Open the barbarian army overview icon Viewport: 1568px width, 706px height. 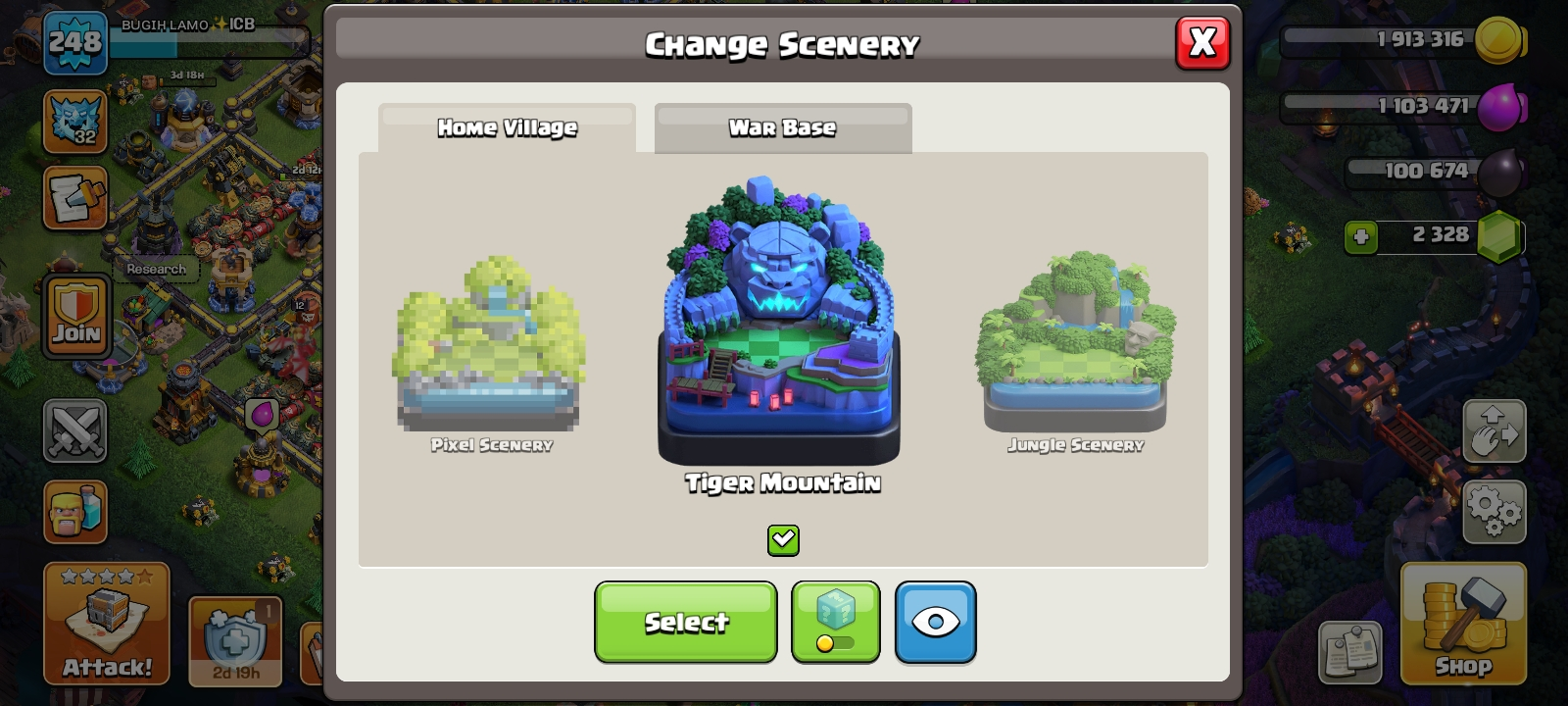point(75,512)
